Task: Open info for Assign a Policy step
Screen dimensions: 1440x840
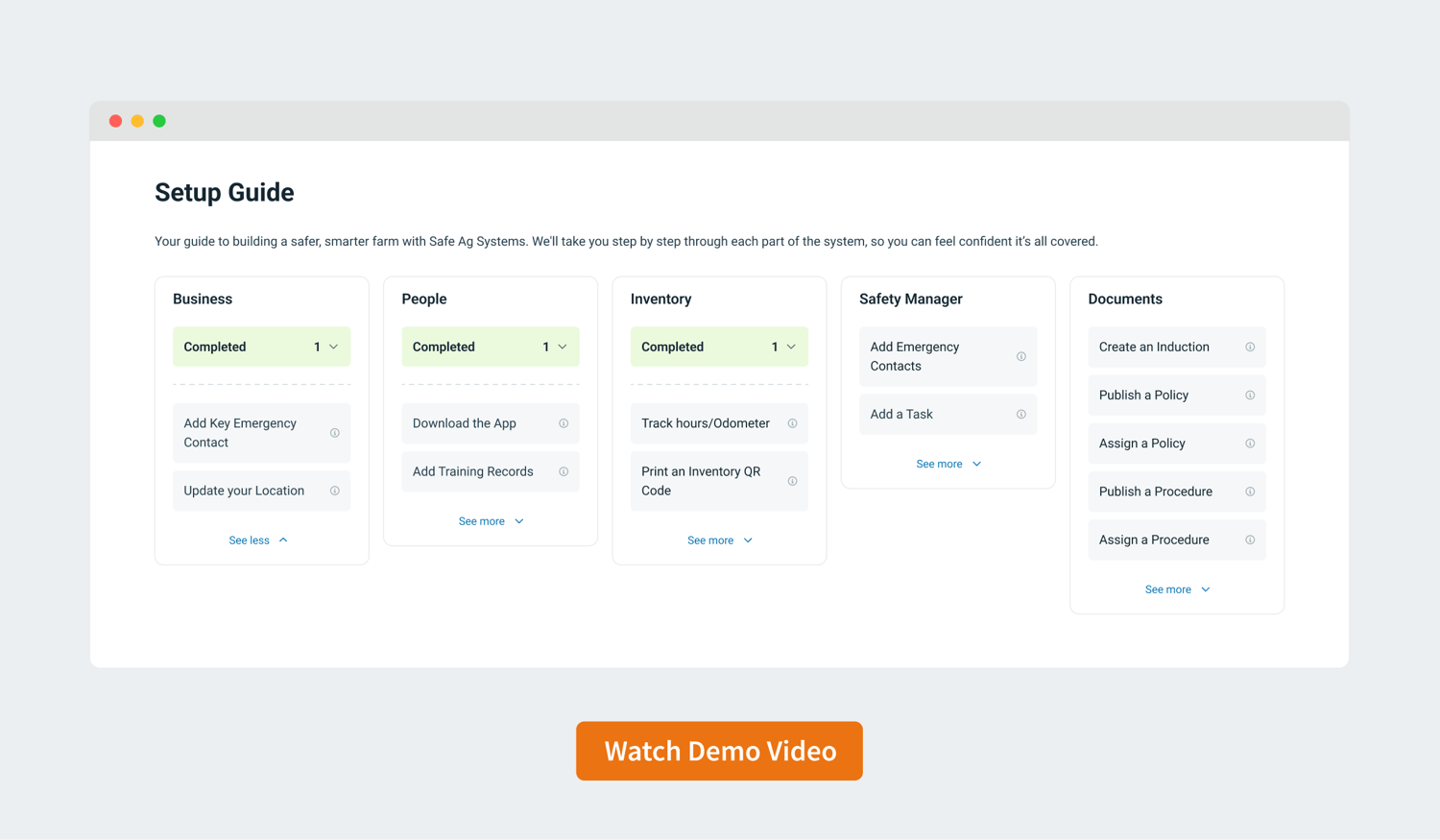Action: click(x=1249, y=443)
